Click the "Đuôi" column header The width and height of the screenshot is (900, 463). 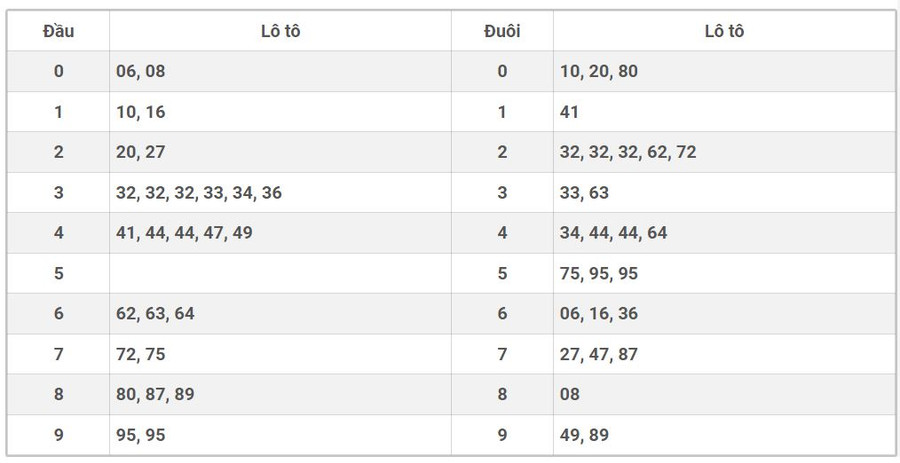[502, 31]
